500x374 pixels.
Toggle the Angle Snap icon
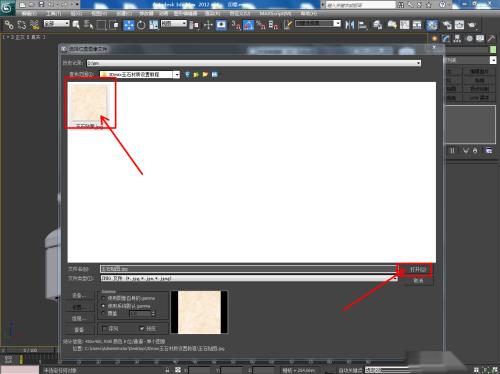coord(248,25)
